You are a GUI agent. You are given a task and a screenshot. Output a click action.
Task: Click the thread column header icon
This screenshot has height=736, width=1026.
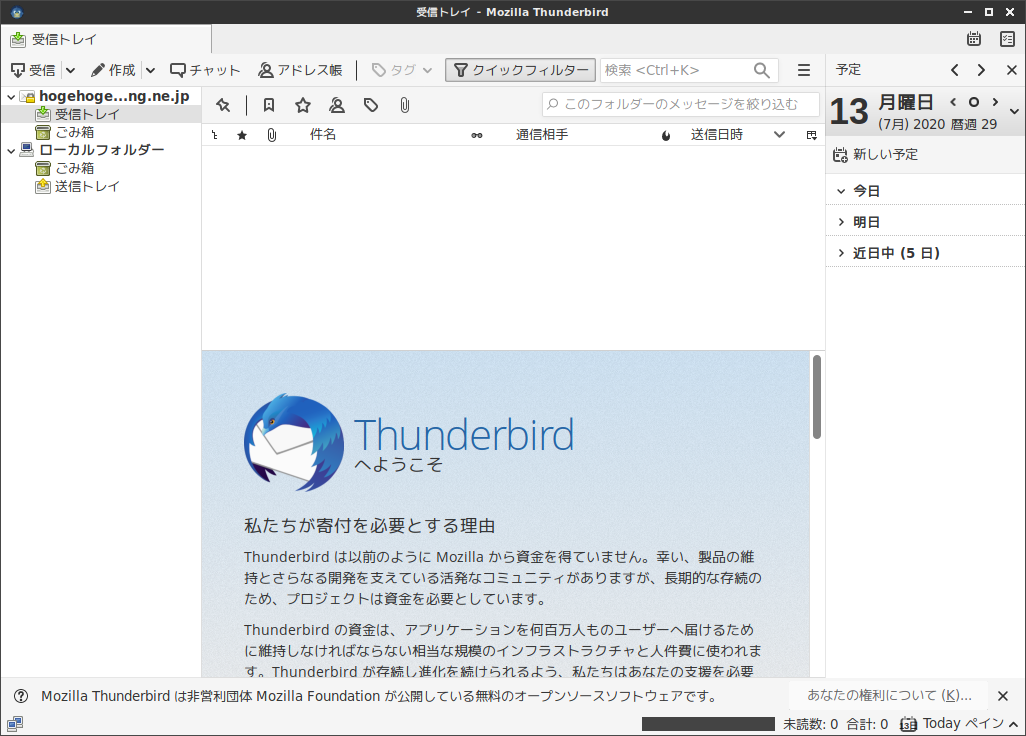[215, 135]
